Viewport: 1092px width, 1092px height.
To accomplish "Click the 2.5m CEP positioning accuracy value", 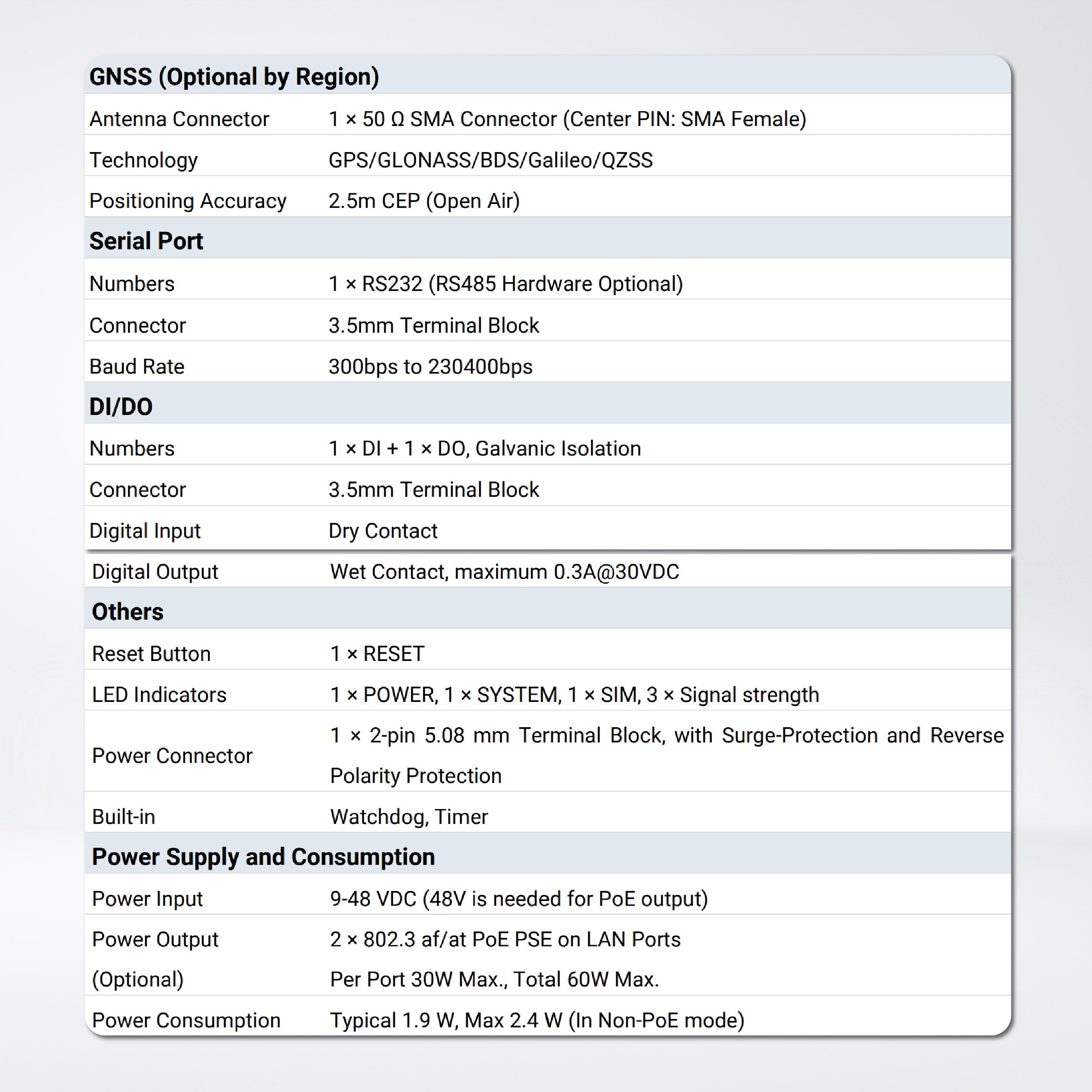I will (x=424, y=201).
